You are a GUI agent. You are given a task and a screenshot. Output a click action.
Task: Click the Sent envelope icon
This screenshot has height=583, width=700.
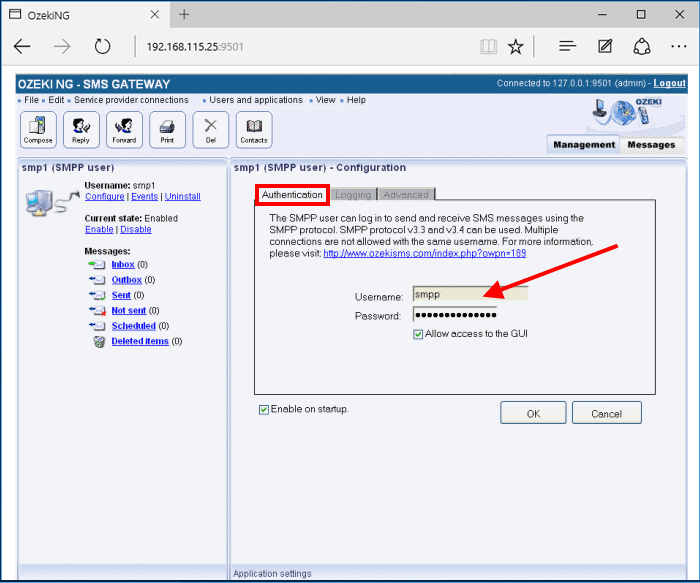coord(96,295)
